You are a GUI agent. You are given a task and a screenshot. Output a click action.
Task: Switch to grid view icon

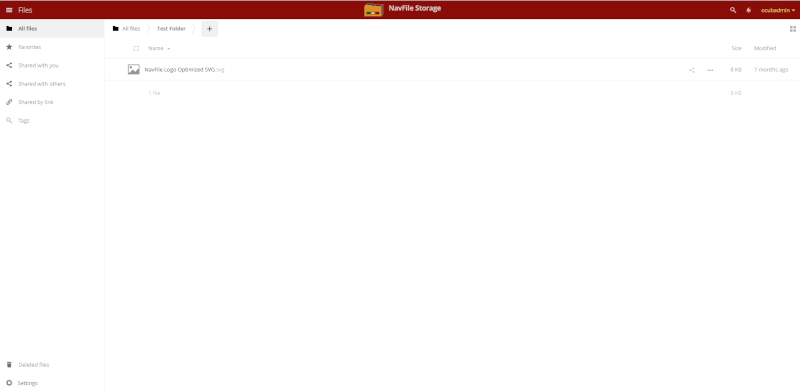tap(792, 29)
